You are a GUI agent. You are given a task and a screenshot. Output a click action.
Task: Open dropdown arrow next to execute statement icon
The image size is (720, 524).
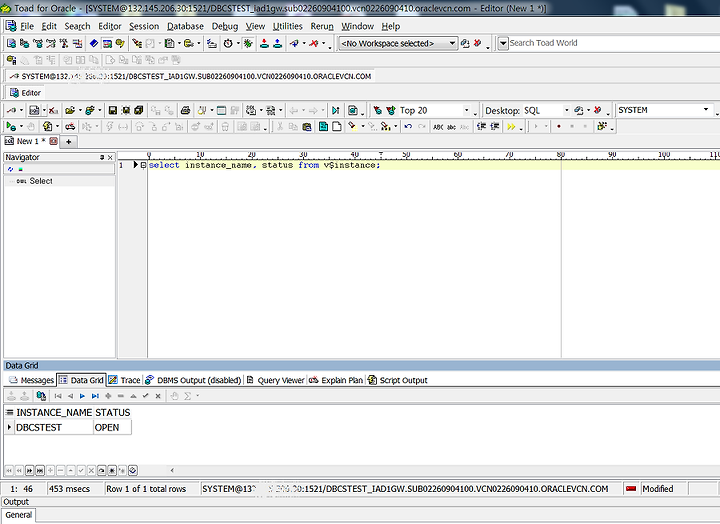click(x=22, y=126)
